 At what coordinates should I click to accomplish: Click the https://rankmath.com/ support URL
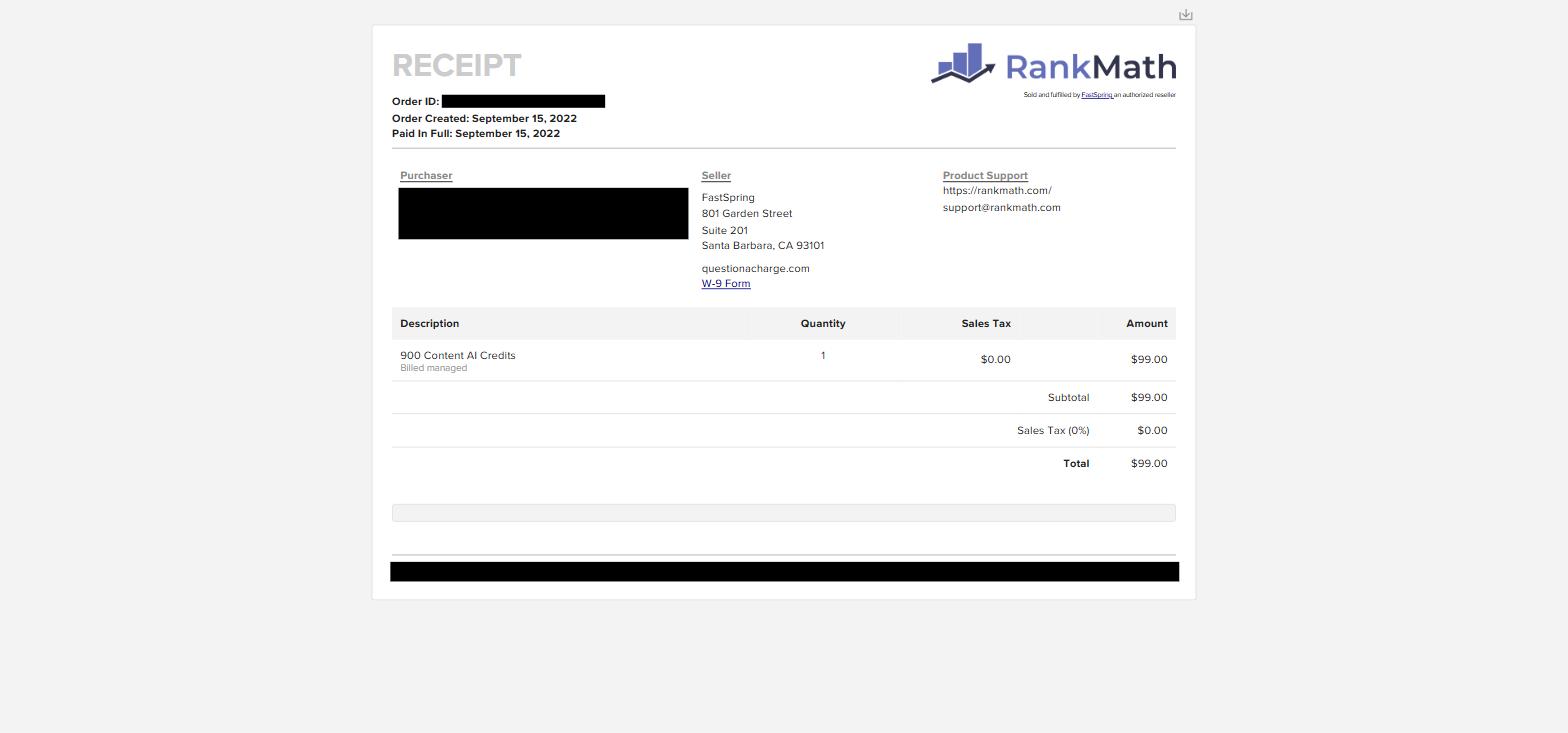pyautogui.click(x=997, y=191)
